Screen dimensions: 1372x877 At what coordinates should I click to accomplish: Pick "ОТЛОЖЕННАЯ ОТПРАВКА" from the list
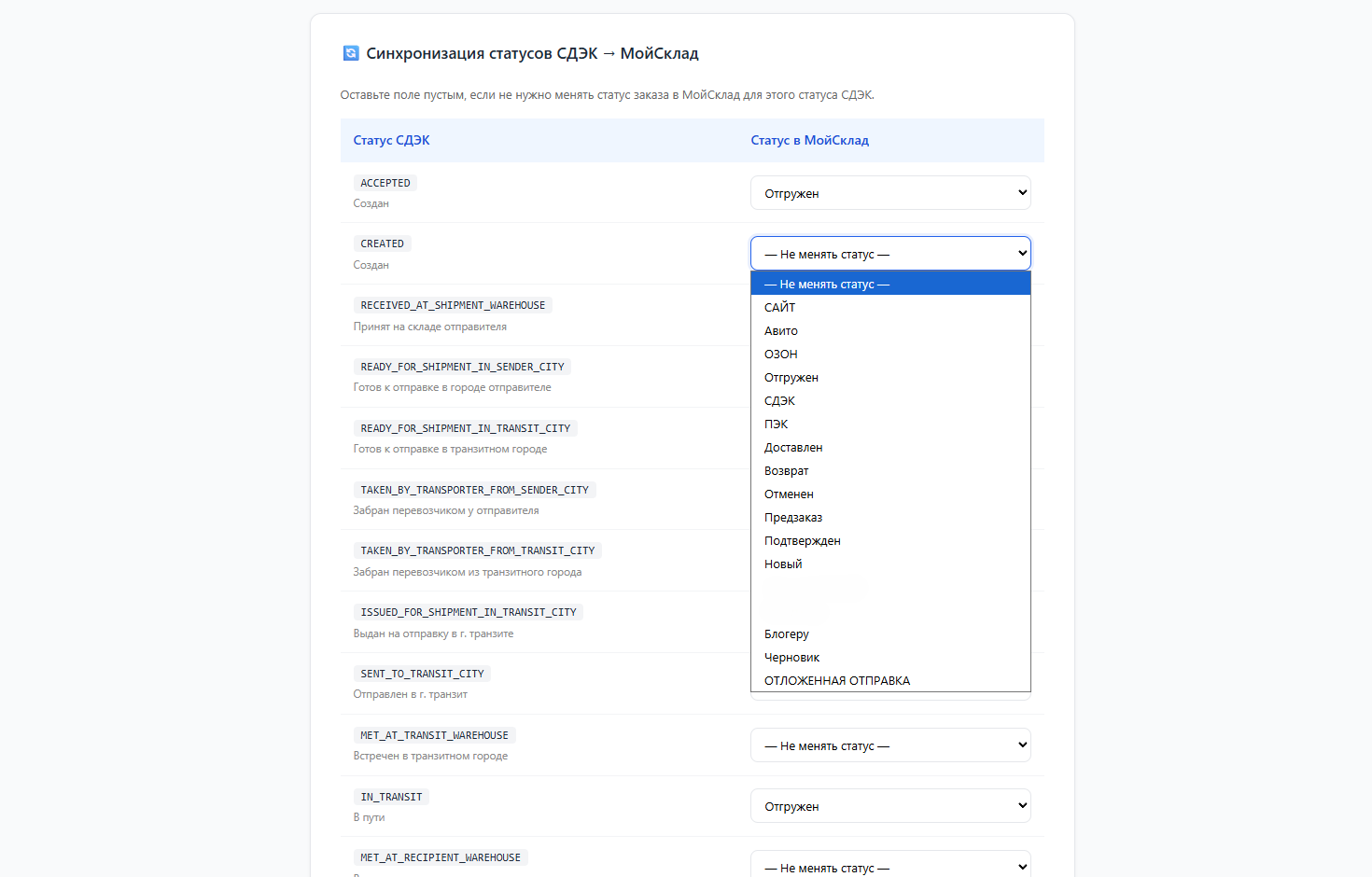[x=890, y=680]
